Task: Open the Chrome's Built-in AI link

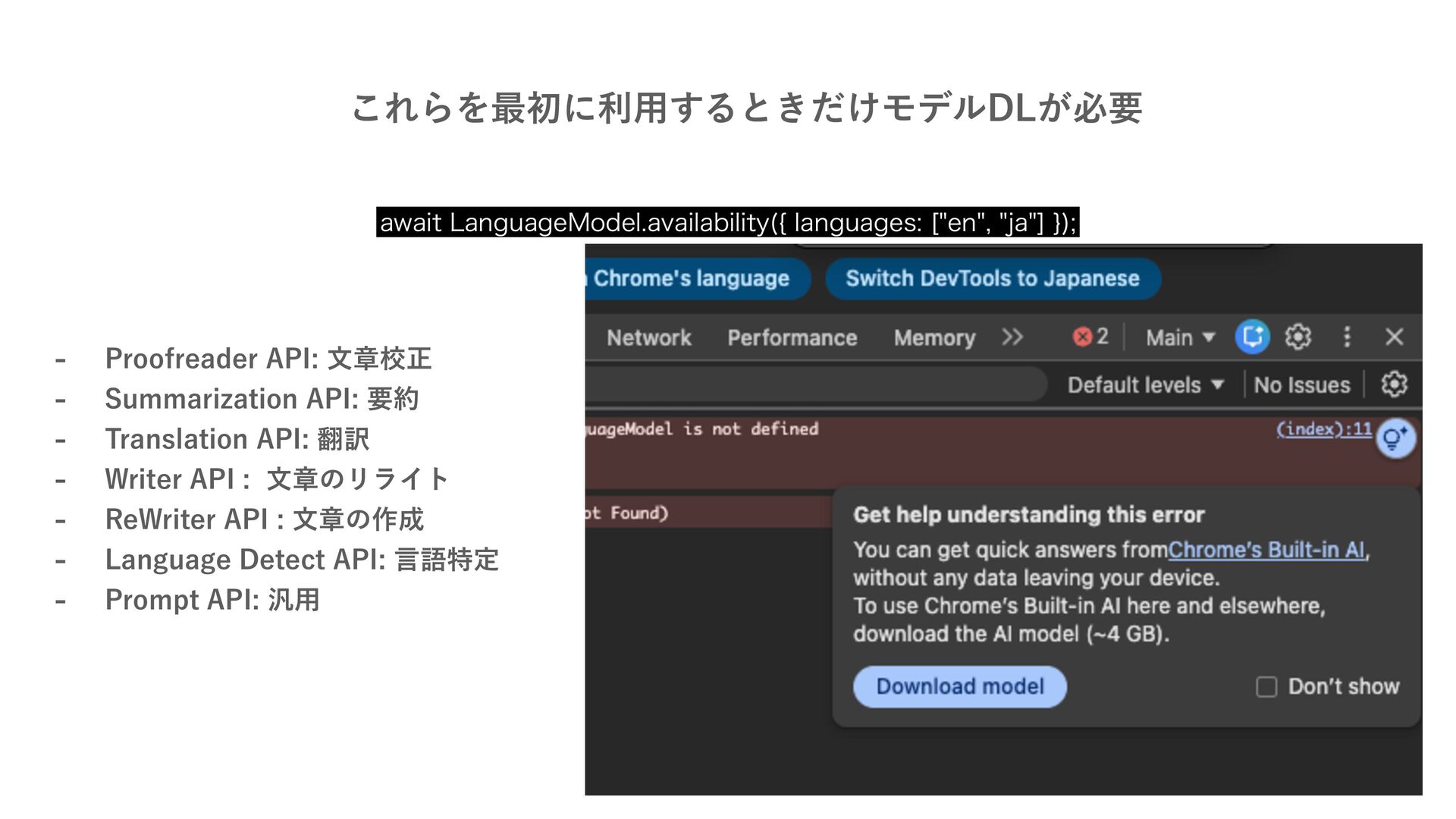Action: click(x=1266, y=550)
